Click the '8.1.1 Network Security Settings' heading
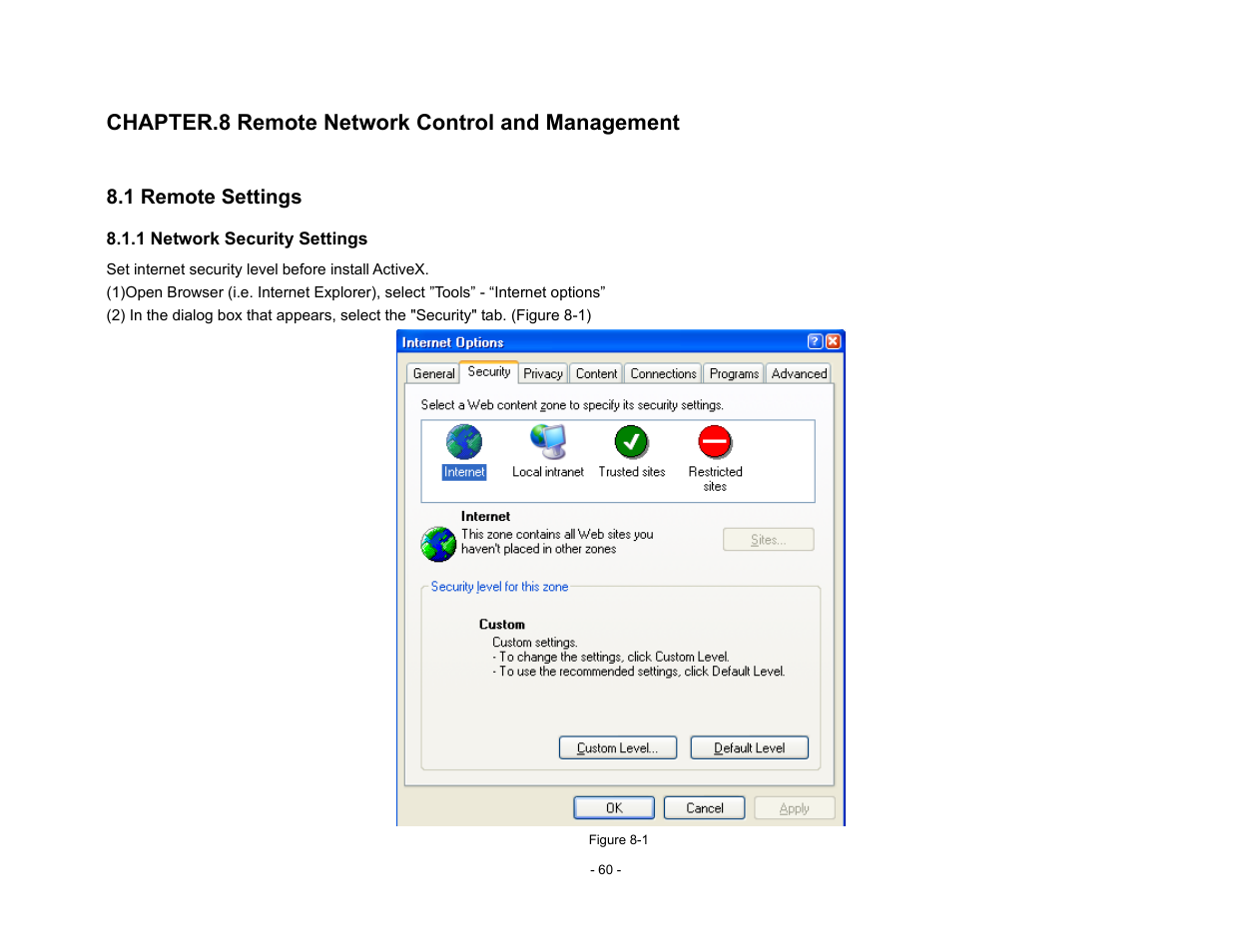This screenshot has width=1233, height=952. 237,238
